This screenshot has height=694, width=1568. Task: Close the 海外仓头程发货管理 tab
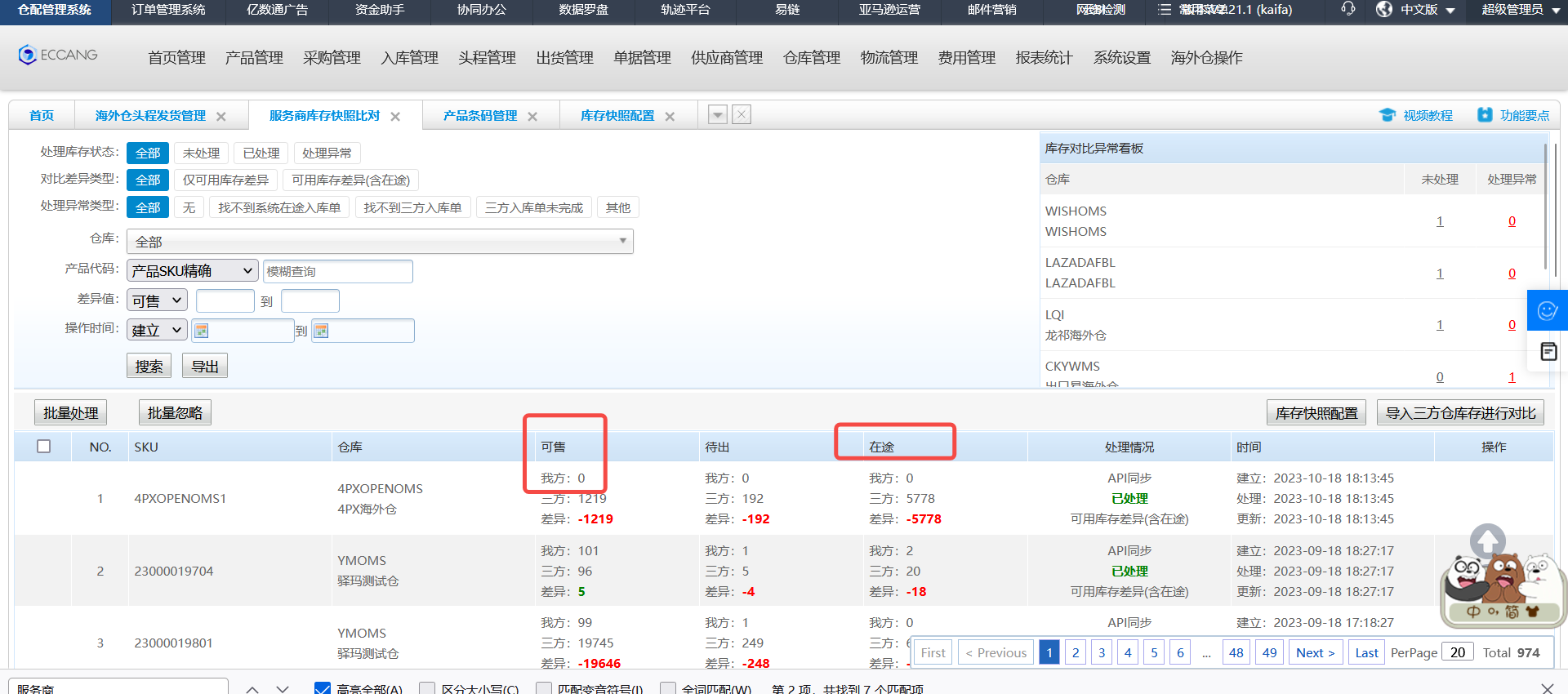[x=221, y=117]
